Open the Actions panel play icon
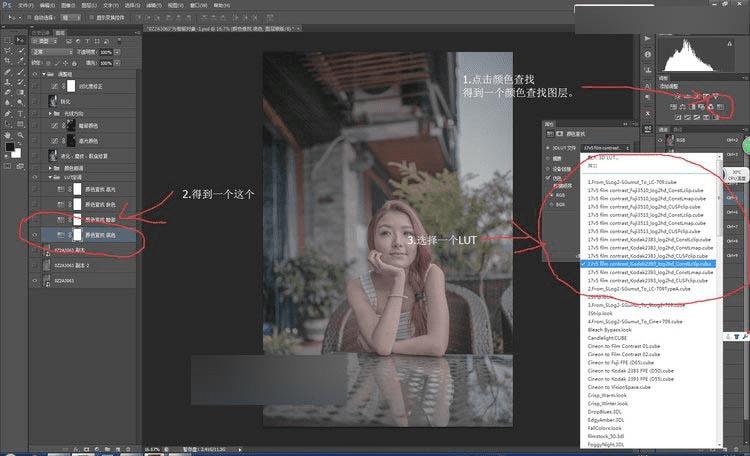Viewport: 750px width, 456px height. coord(648,39)
